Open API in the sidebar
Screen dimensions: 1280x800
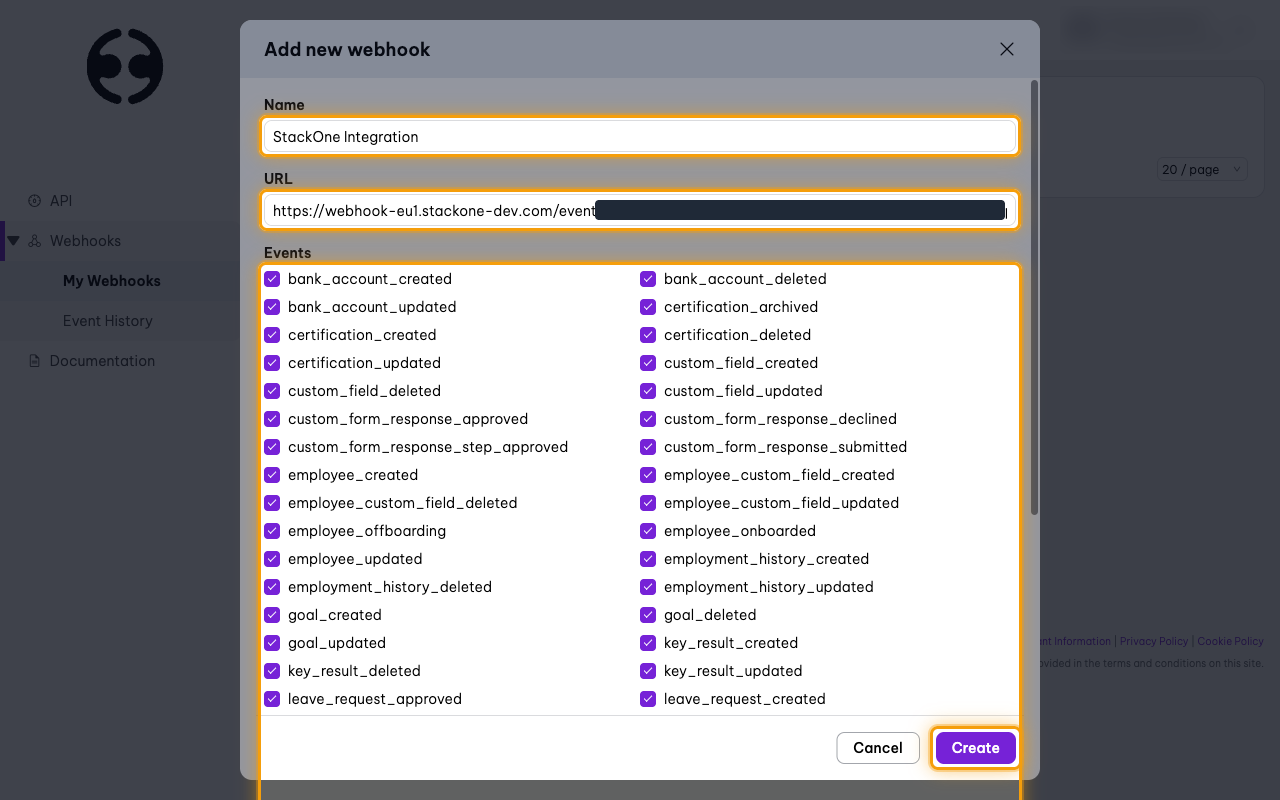coord(61,201)
